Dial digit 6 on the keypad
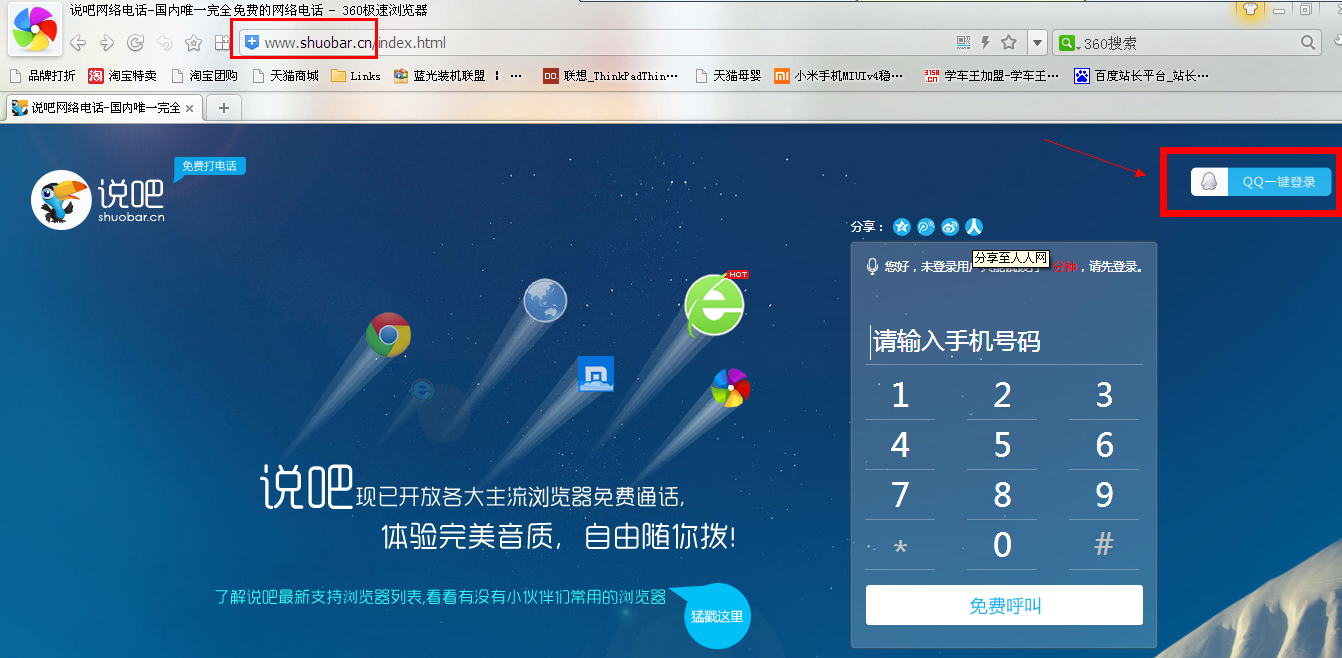 pos(1104,445)
